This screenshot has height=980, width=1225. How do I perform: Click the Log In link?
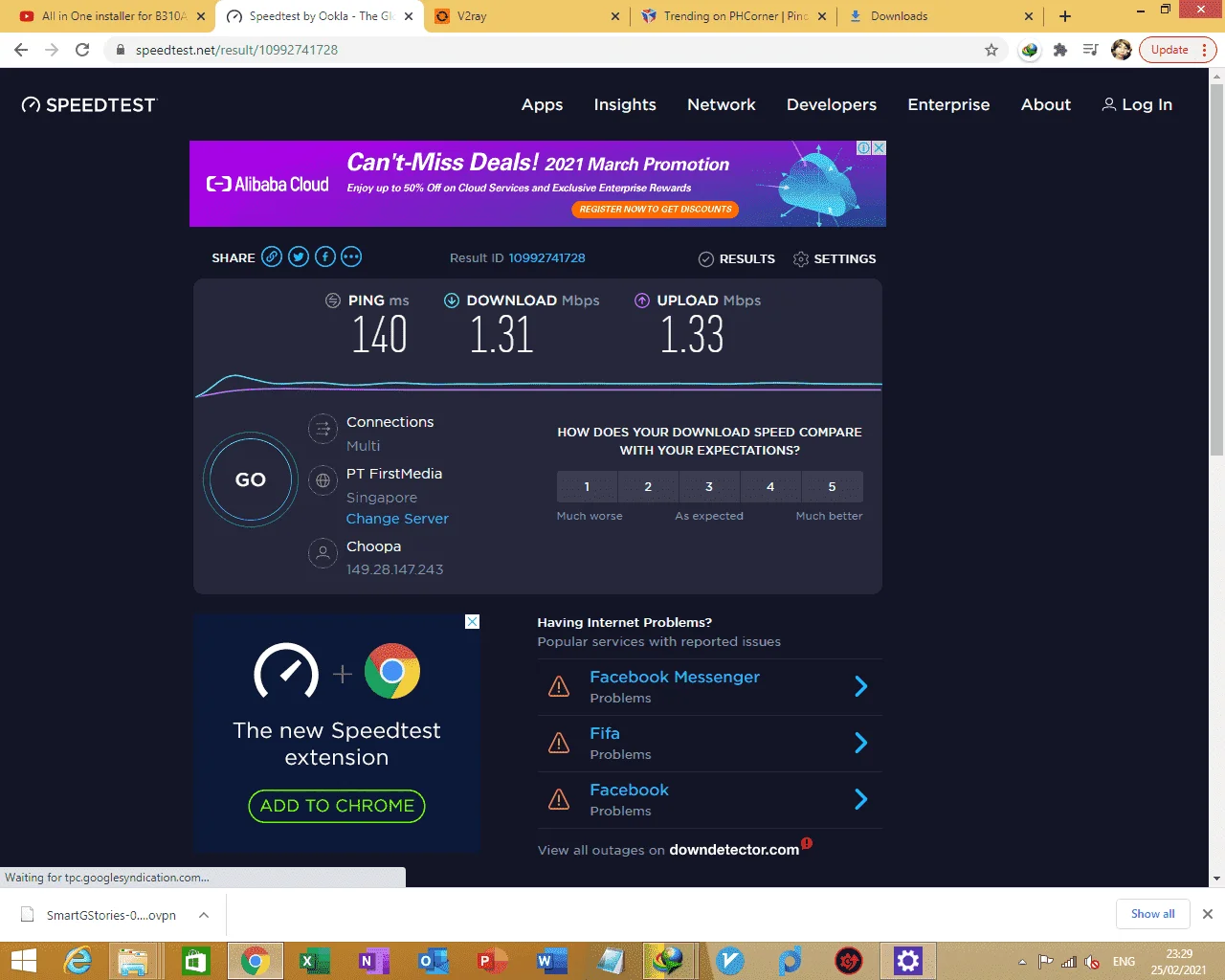(1137, 105)
